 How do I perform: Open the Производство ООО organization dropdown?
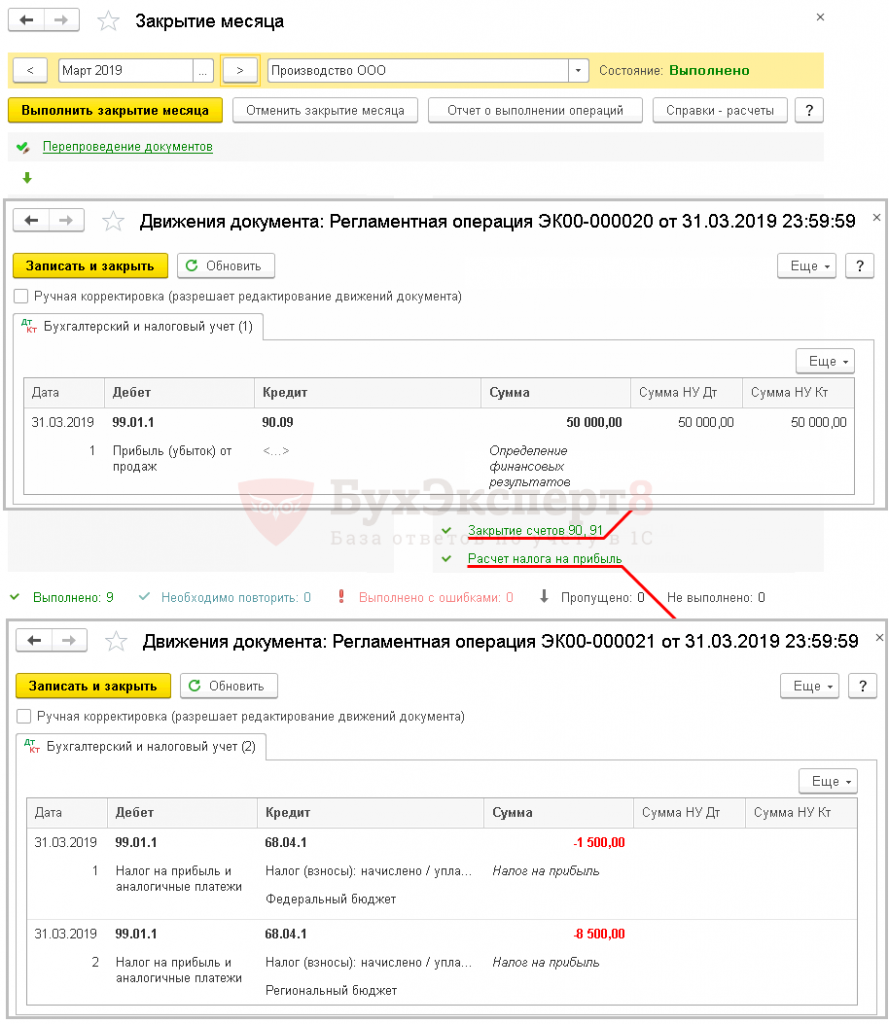(x=577, y=70)
